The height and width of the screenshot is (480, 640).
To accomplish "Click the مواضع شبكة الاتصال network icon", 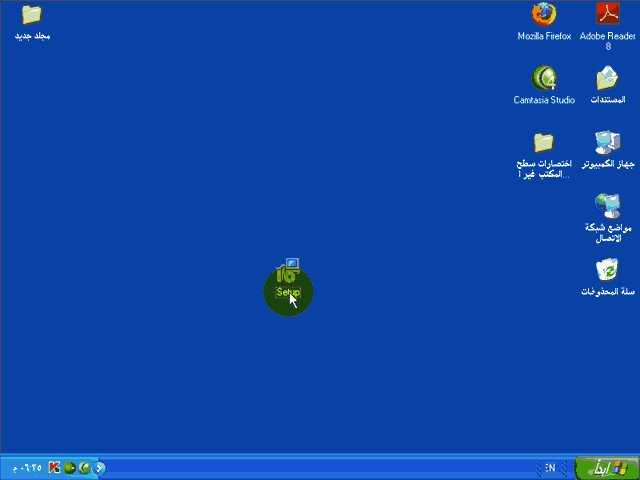I will click(x=608, y=207).
